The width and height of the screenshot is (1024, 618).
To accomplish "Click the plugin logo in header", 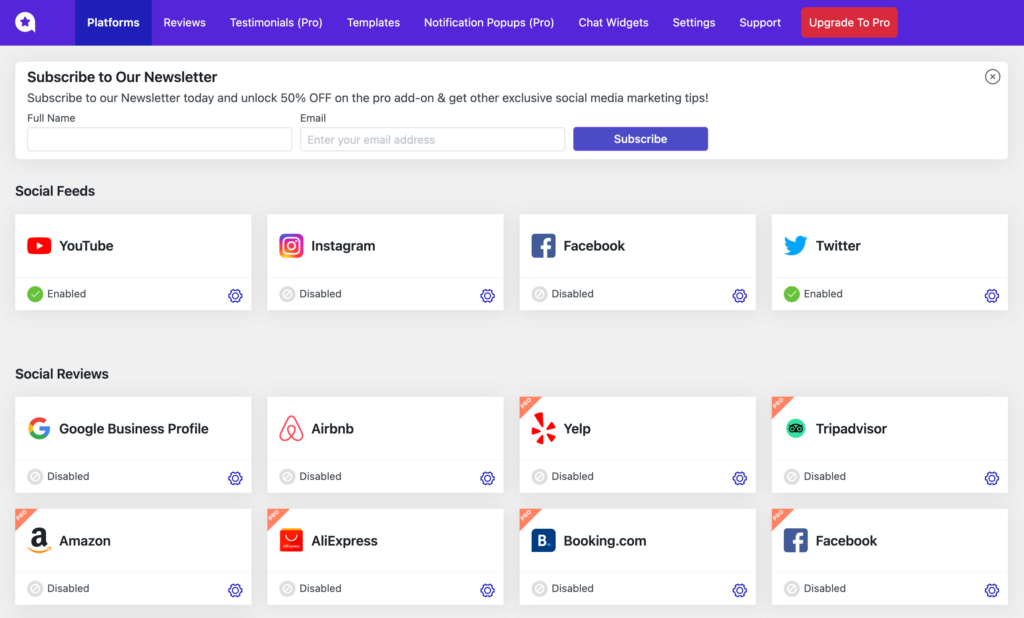I will pos(26,22).
